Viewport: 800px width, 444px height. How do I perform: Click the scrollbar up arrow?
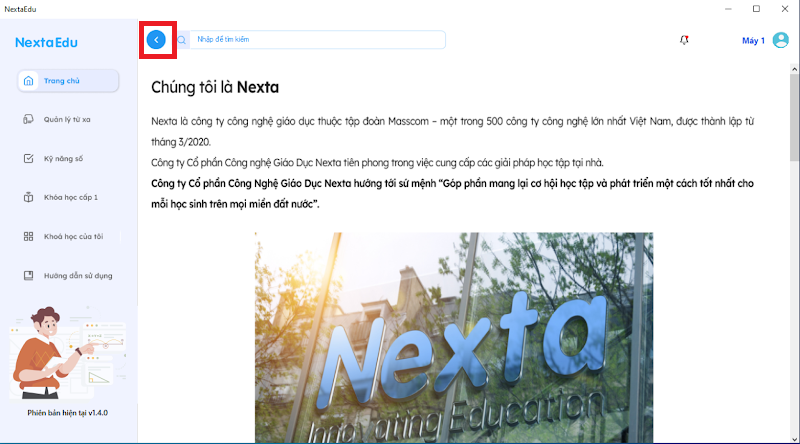click(794, 69)
